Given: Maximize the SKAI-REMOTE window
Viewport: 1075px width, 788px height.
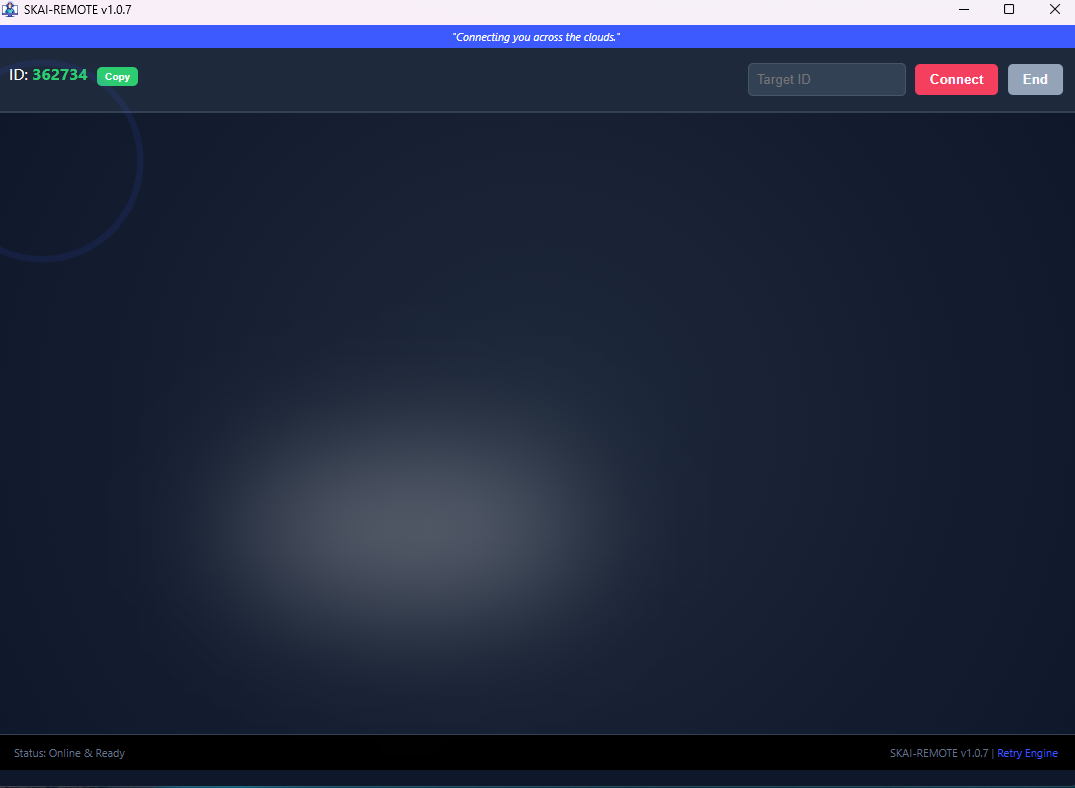Looking at the screenshot, I should (x=1009, y=9).
